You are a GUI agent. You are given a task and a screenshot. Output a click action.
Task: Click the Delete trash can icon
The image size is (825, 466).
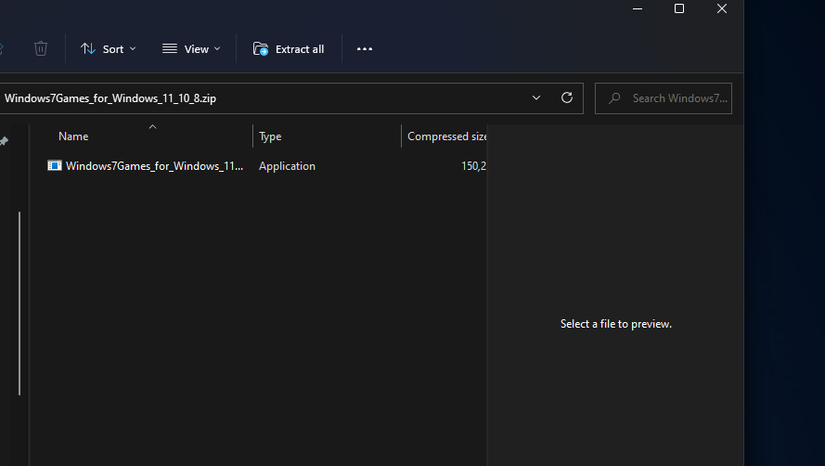[41, 49]
